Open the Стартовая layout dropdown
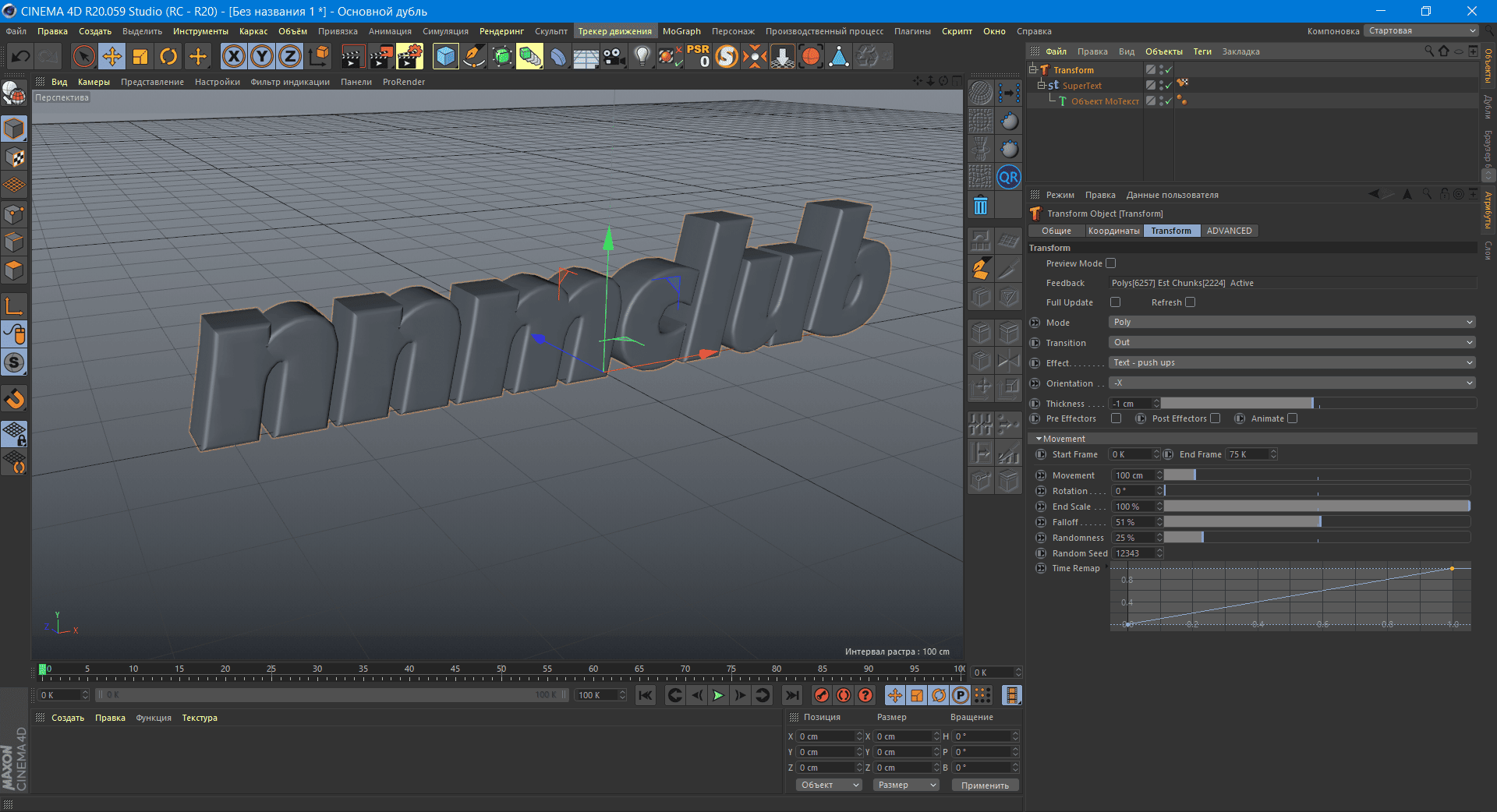 1422,31
